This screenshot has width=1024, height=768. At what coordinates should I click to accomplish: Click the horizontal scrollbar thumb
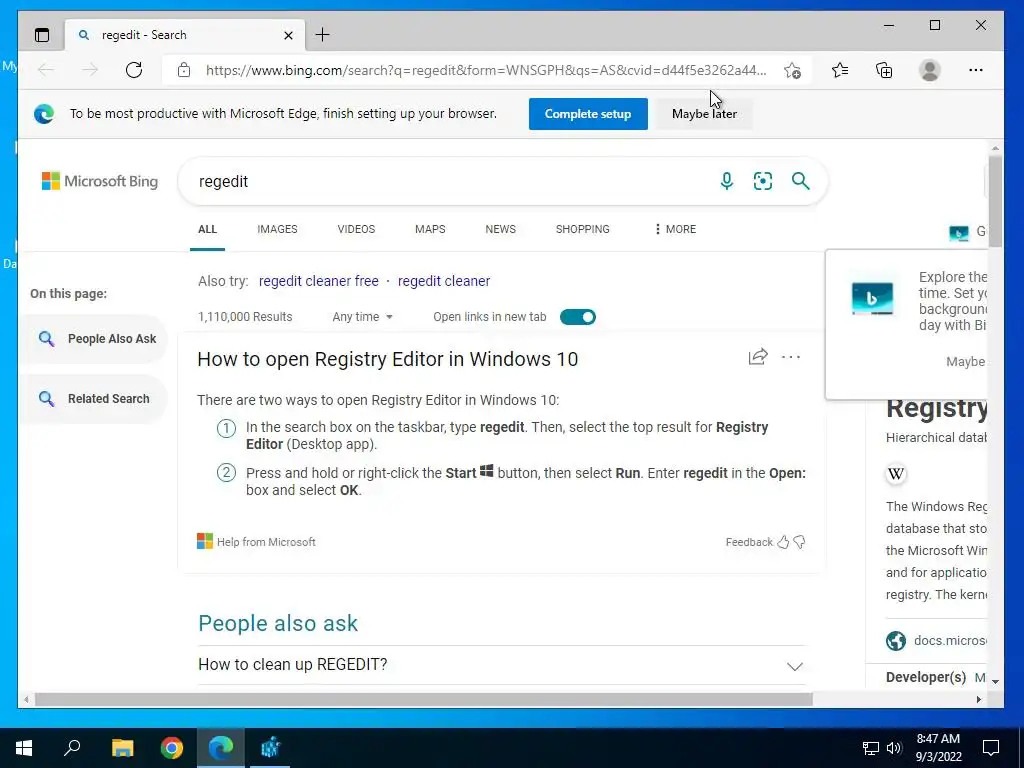click(x=423, y=699)
